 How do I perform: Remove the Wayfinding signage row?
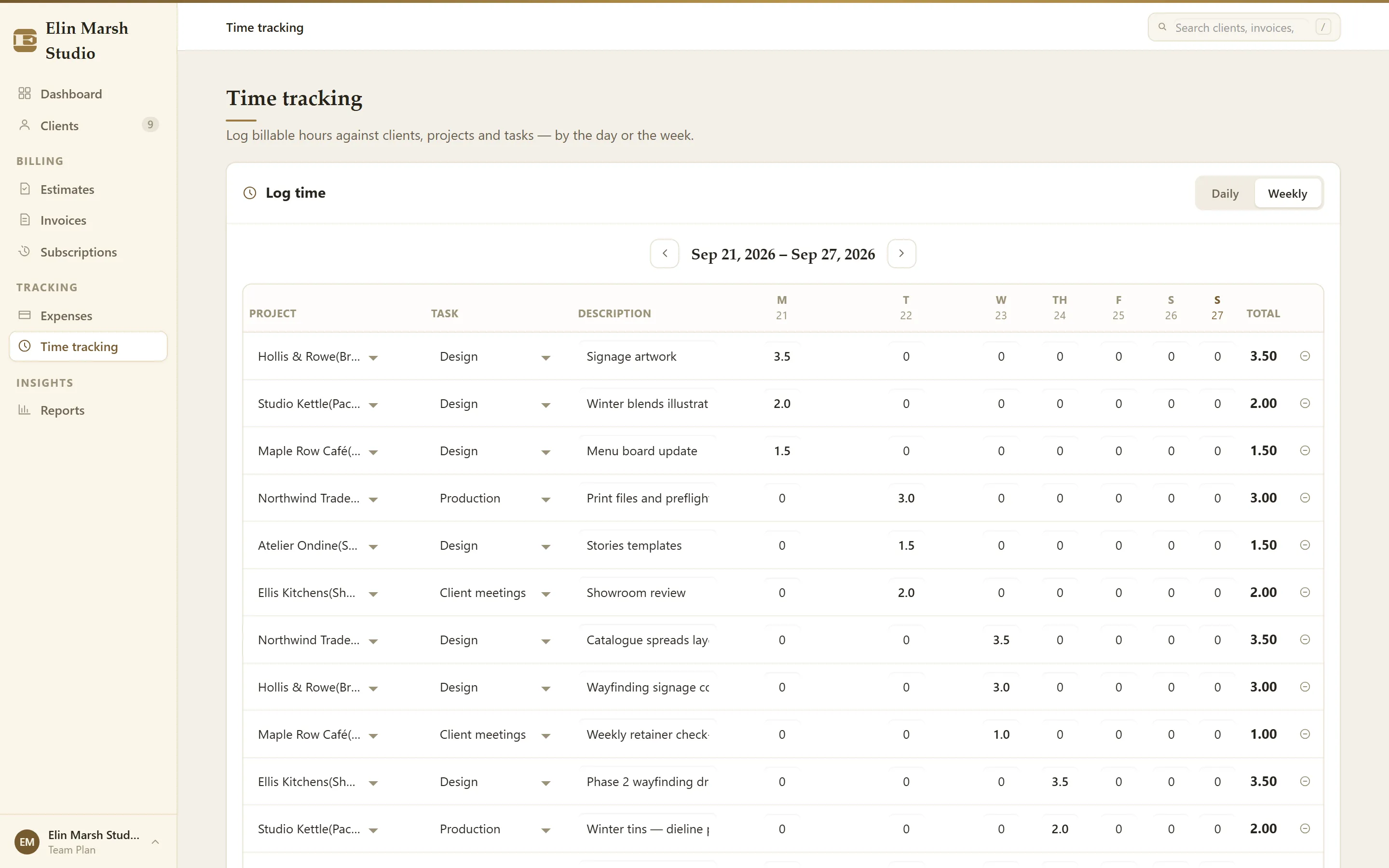(x=1305, y=687)
